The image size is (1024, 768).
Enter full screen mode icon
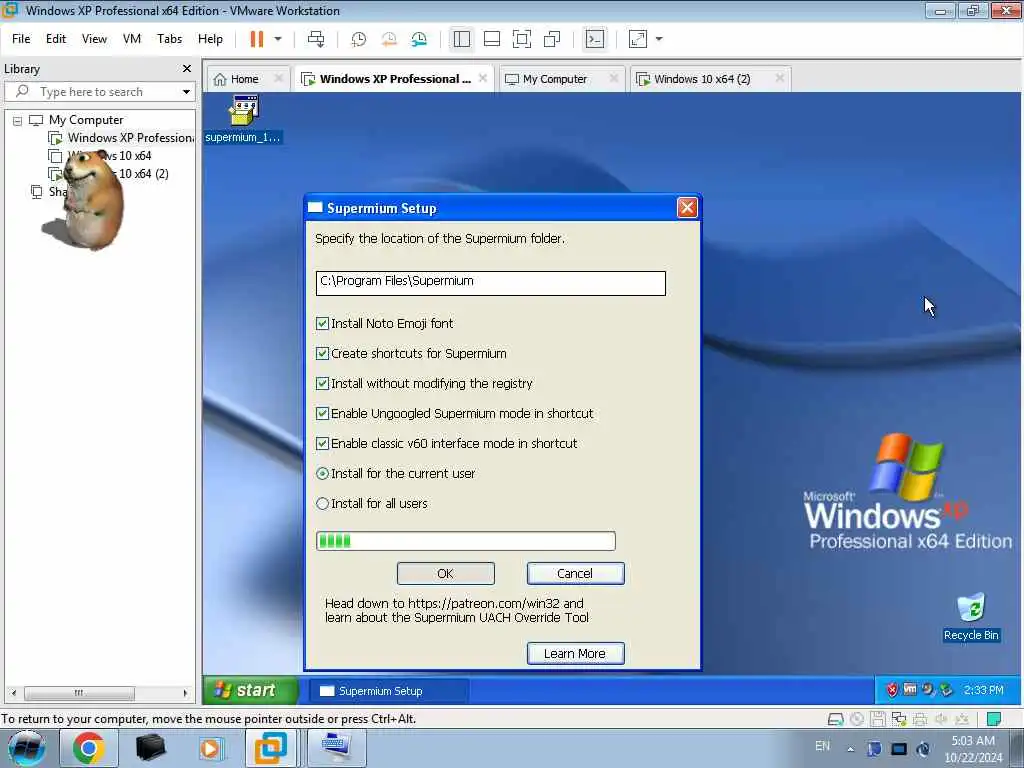coord(522,39)
